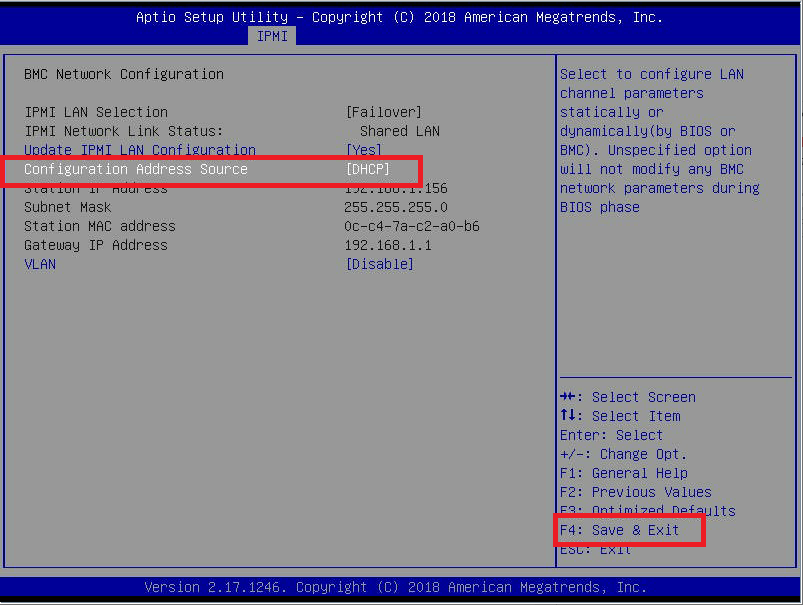Open the IPMI LAN Selection Failover option
Viewport: 803px width, 605px height.
[x=383, y=112]
